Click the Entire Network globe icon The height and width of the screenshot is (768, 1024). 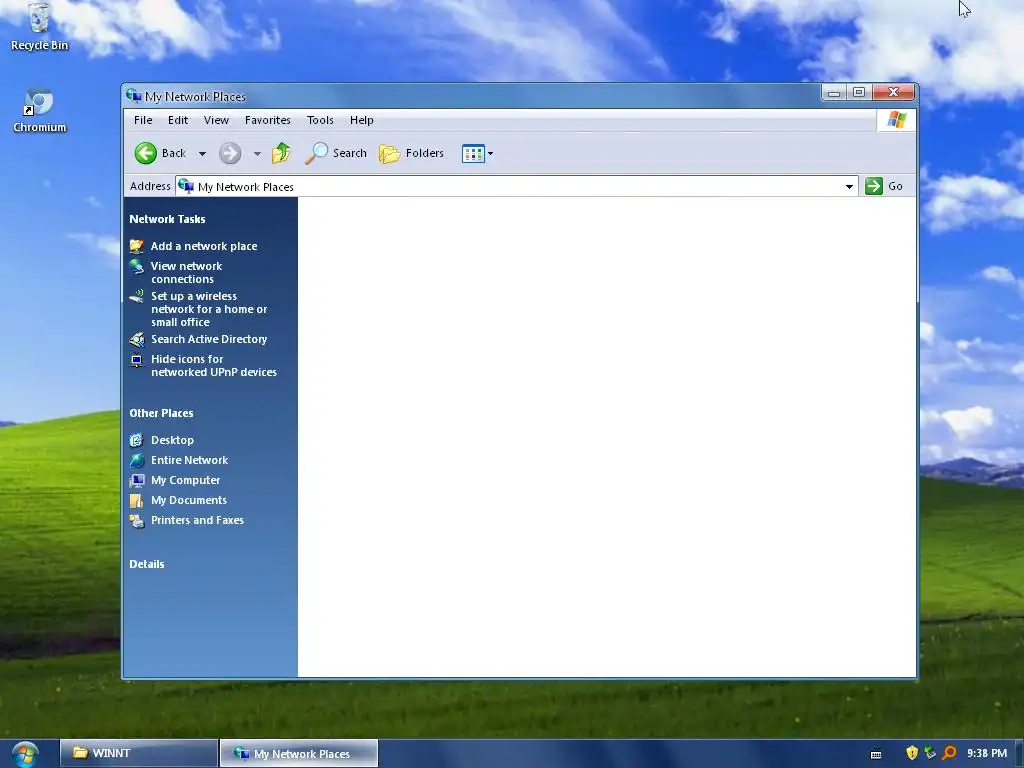tap(136, 460)
